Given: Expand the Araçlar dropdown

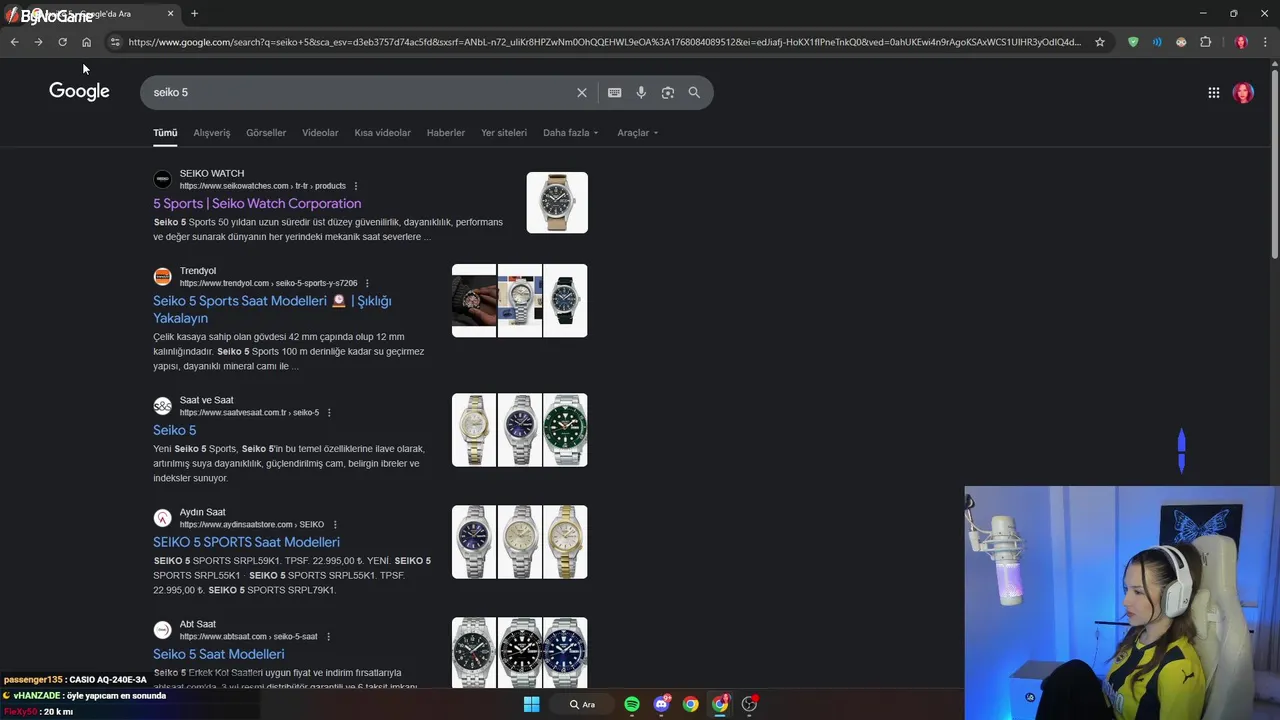Looking at the screenshot, I should coord(637,132).
